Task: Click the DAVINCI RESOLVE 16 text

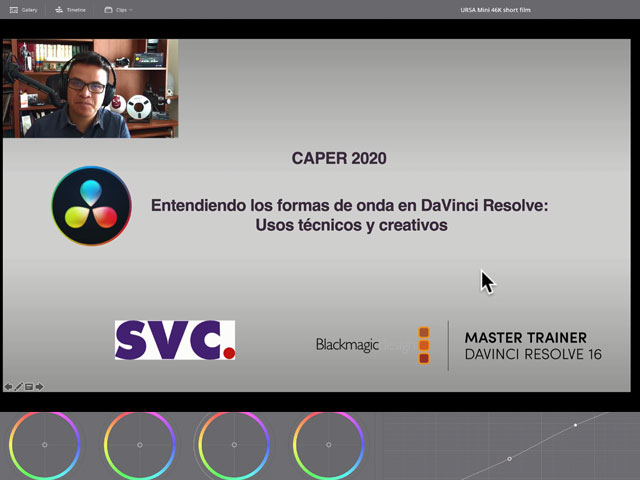Action: click(533, 354)
